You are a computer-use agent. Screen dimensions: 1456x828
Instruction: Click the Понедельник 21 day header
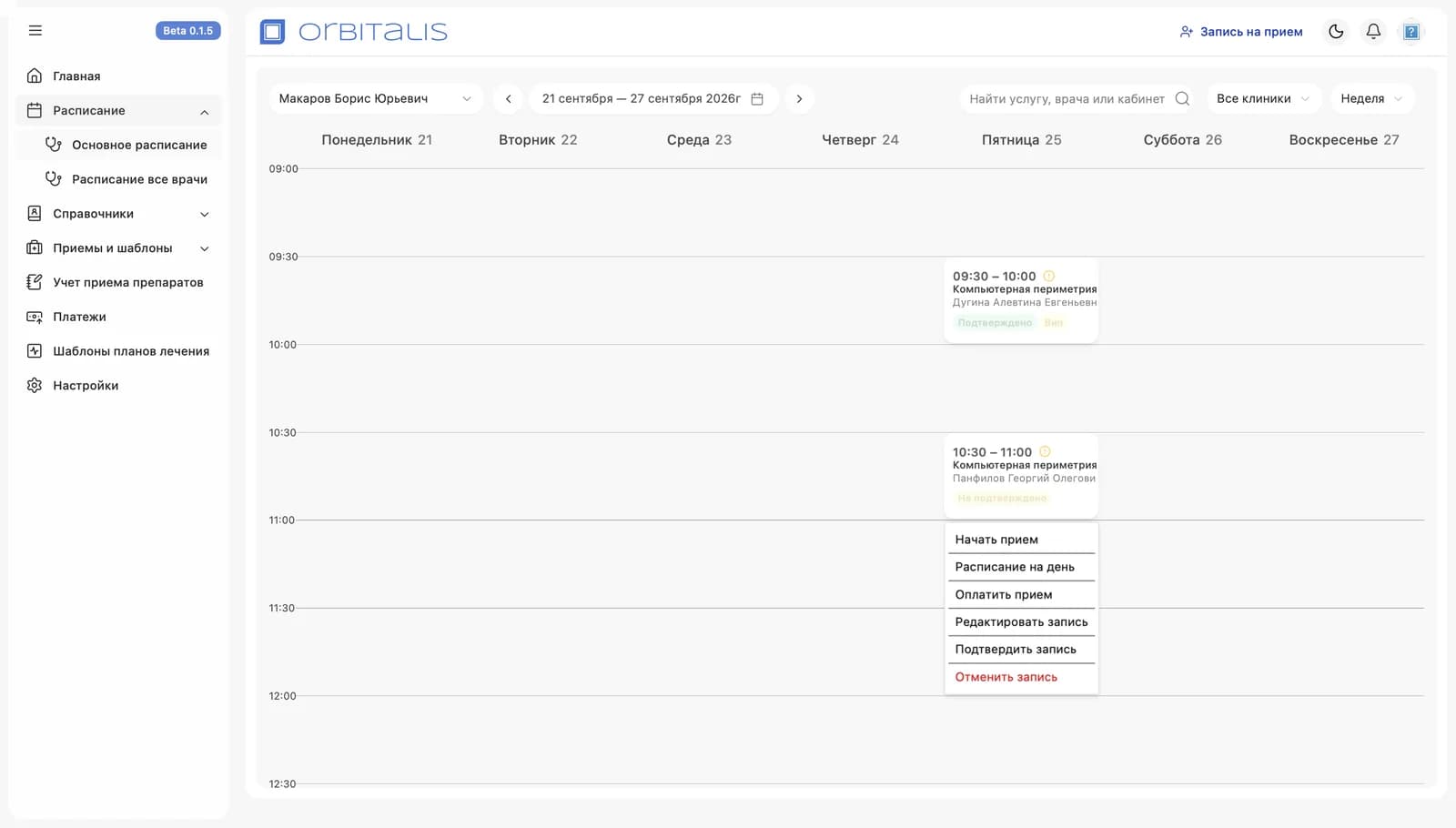(377, 140)
